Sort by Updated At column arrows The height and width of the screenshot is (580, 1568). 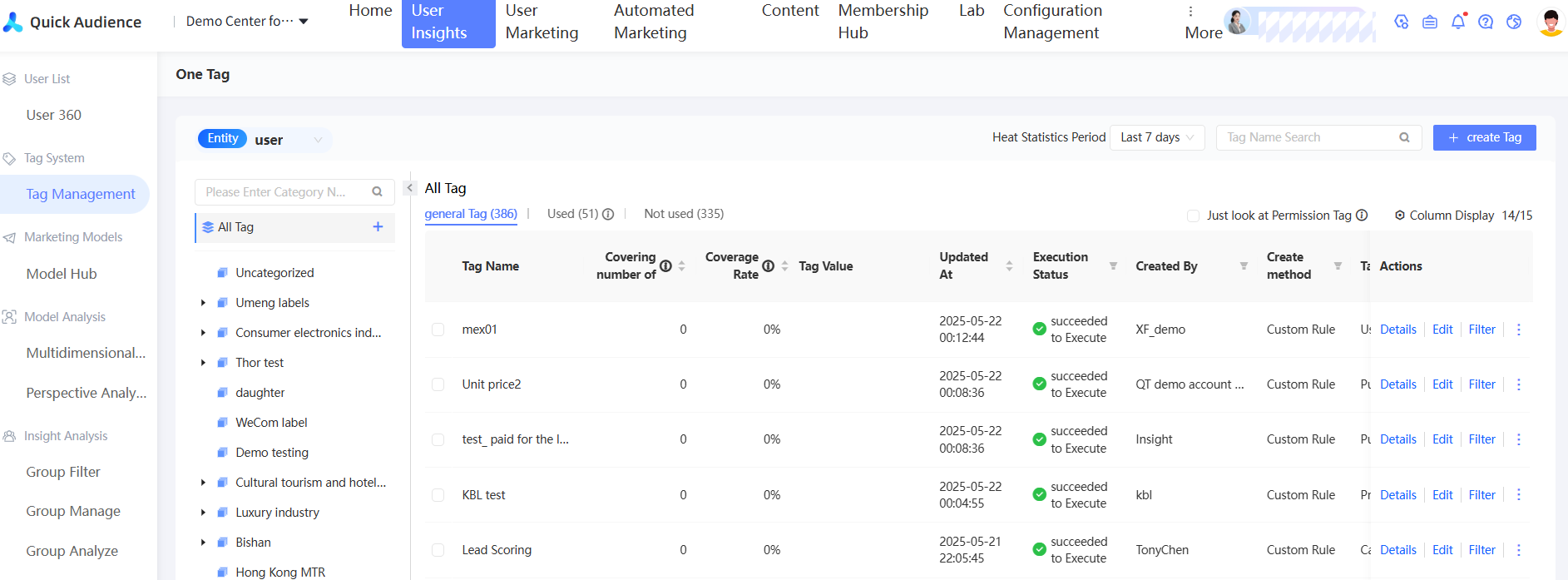1009,266
